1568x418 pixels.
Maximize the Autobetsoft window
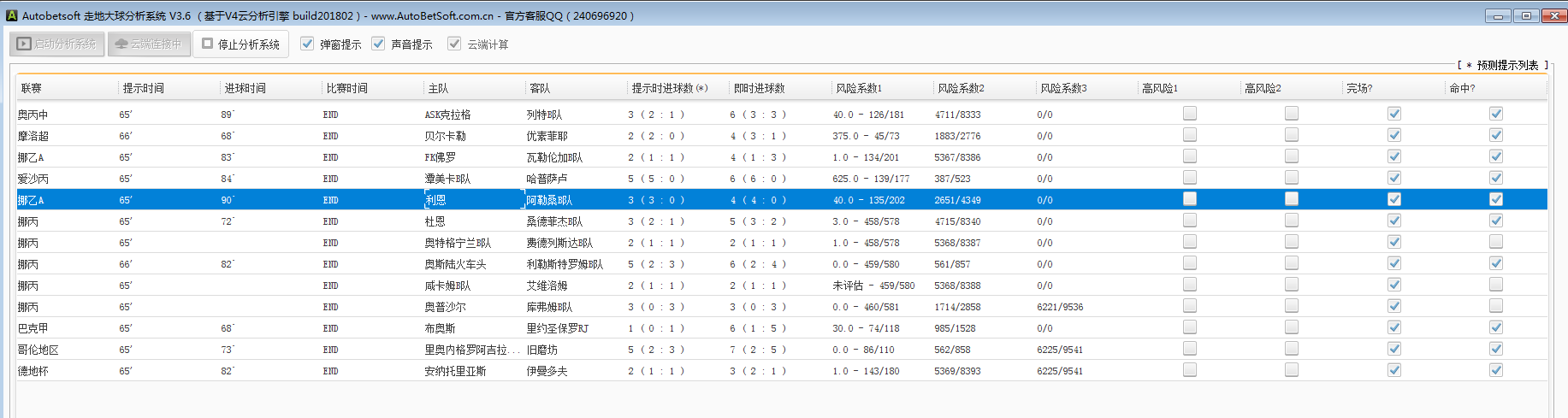click(1526, 15)
